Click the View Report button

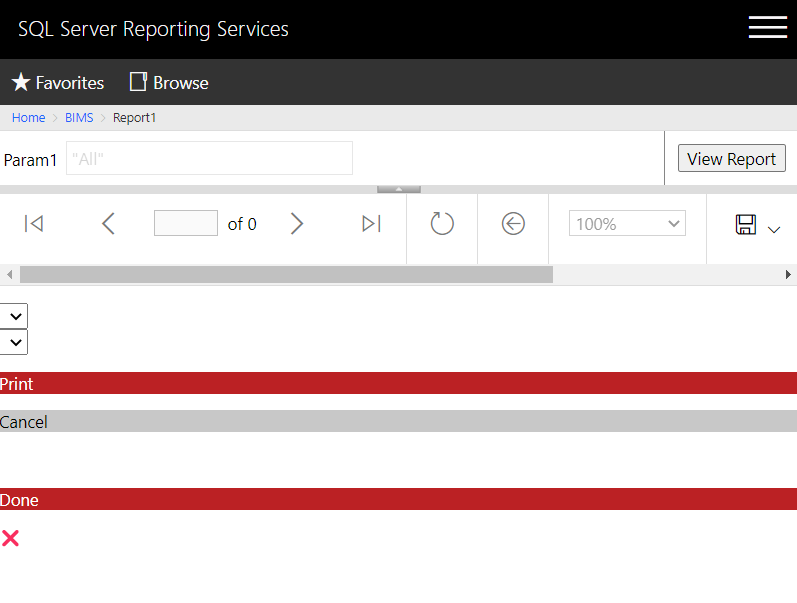pyautogui.click(x=731, y=159)
